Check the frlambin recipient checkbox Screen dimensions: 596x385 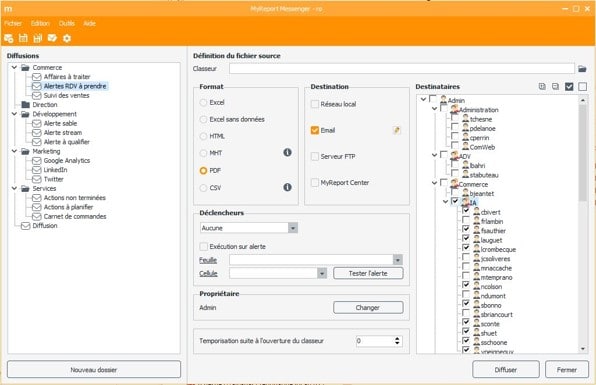[x=466, y=220]
